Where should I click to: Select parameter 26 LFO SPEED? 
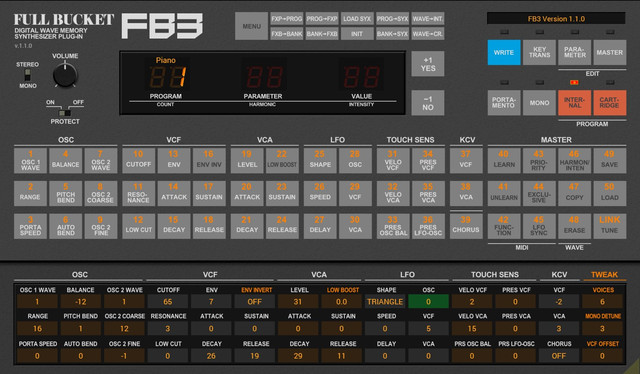pyautogui.click(x=320, y=193)
